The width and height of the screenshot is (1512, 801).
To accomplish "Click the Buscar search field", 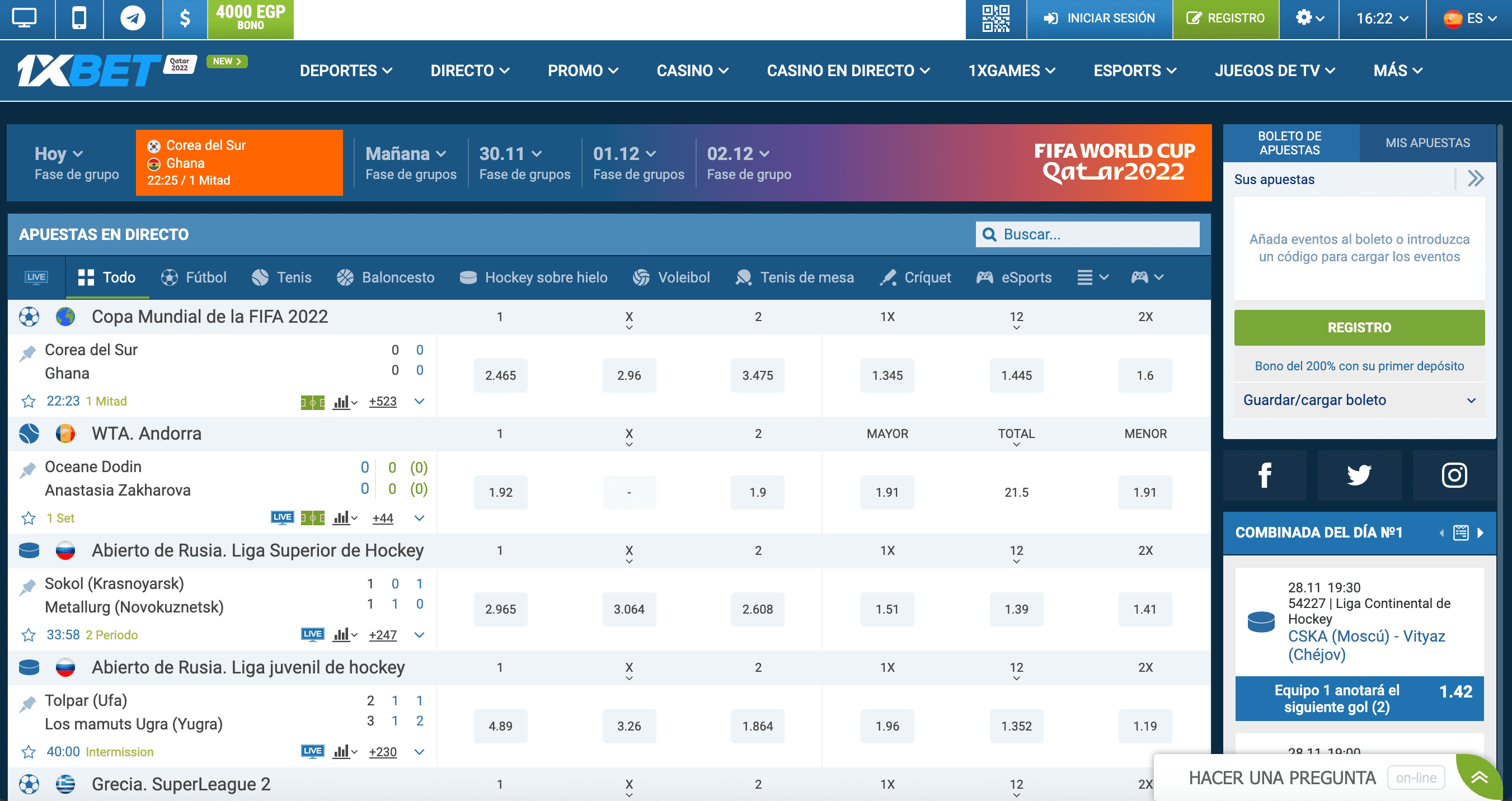I will point(1087,234).
